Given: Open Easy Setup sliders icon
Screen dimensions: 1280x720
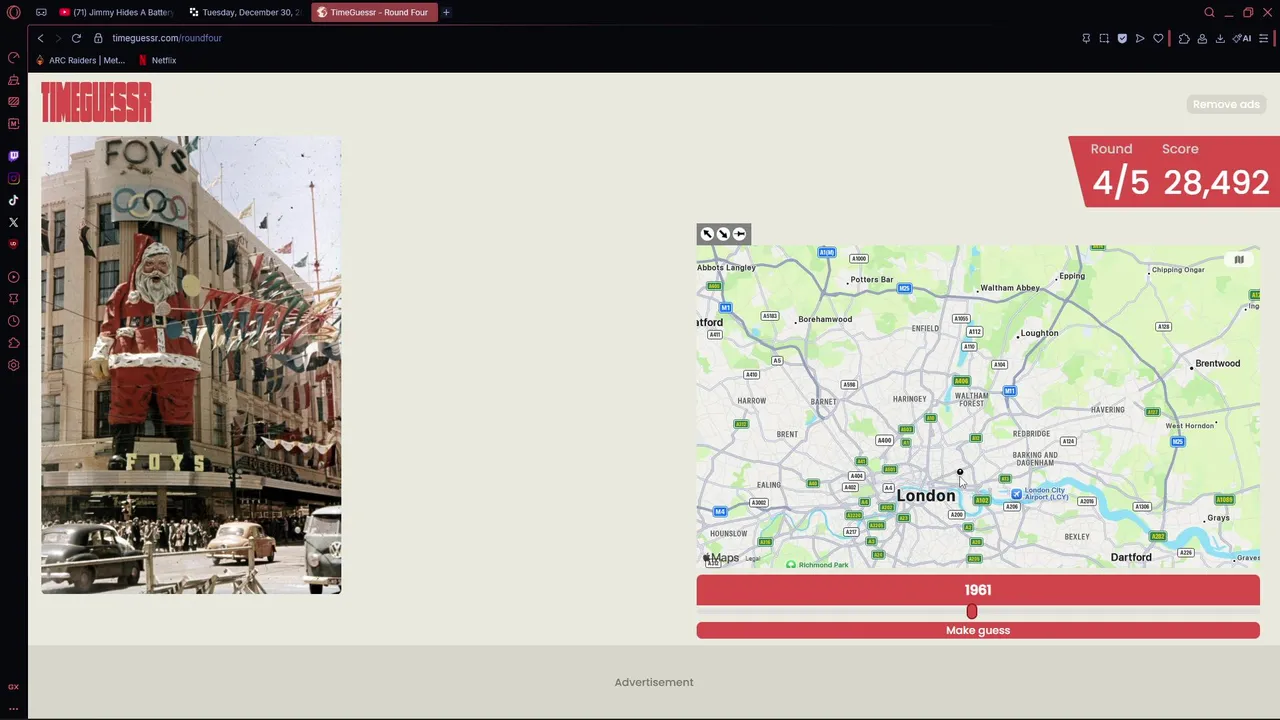Looking at the screenshot, I should tap(1264, 38).
